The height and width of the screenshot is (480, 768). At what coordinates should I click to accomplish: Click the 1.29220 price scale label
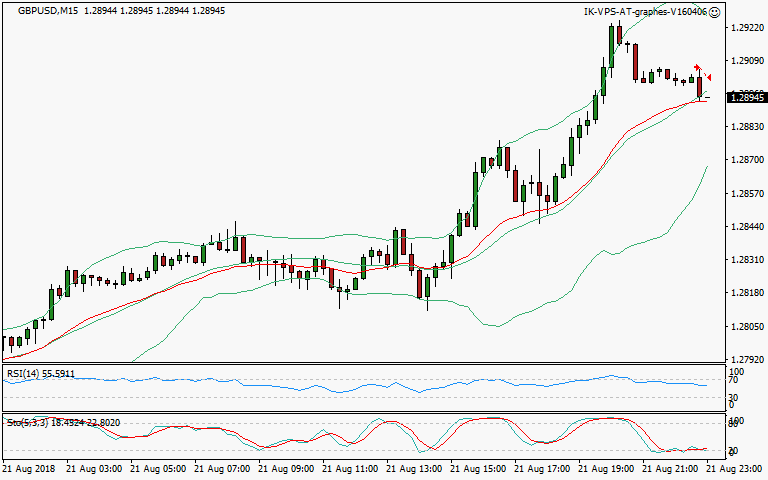[747, 28]
